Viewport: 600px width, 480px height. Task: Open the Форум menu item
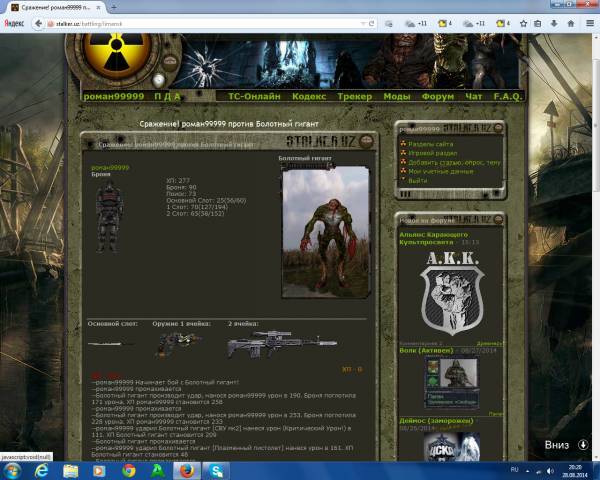(x=438, y=96)
